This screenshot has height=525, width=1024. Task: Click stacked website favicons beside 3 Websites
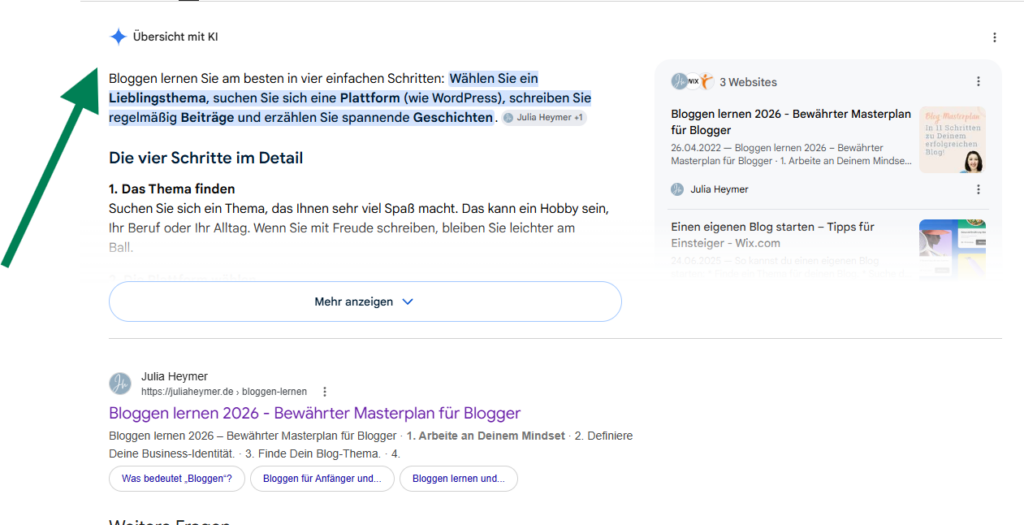[693, 82]
